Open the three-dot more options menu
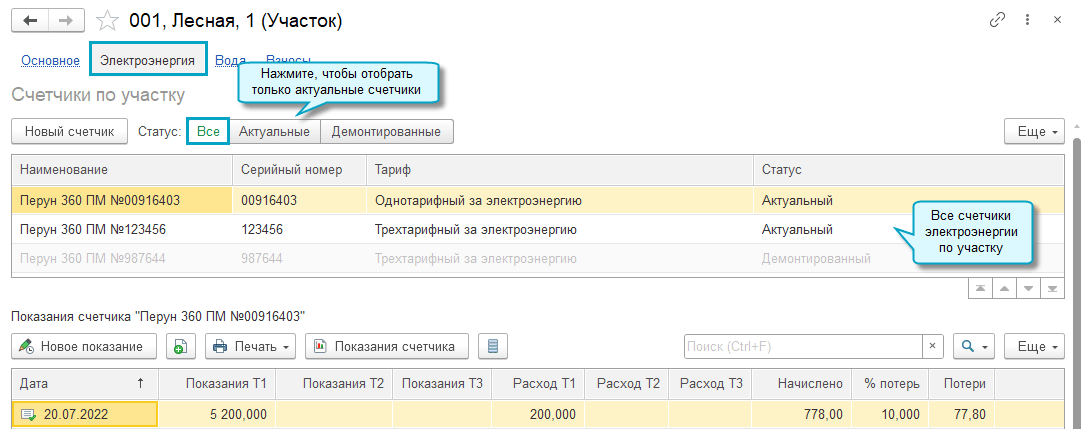This screenshot has height=429, width=1083. point(1027,19)
